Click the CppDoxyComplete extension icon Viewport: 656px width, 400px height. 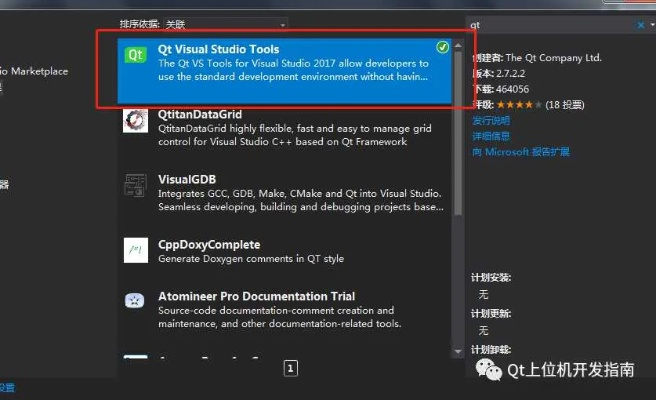tap(135, 249)
